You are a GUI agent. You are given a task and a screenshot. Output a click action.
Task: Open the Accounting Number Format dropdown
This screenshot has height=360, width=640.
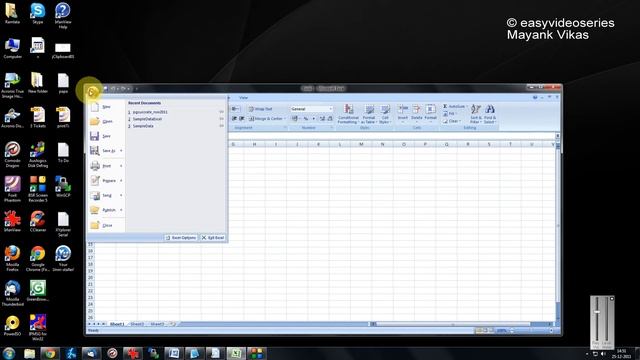300,118
